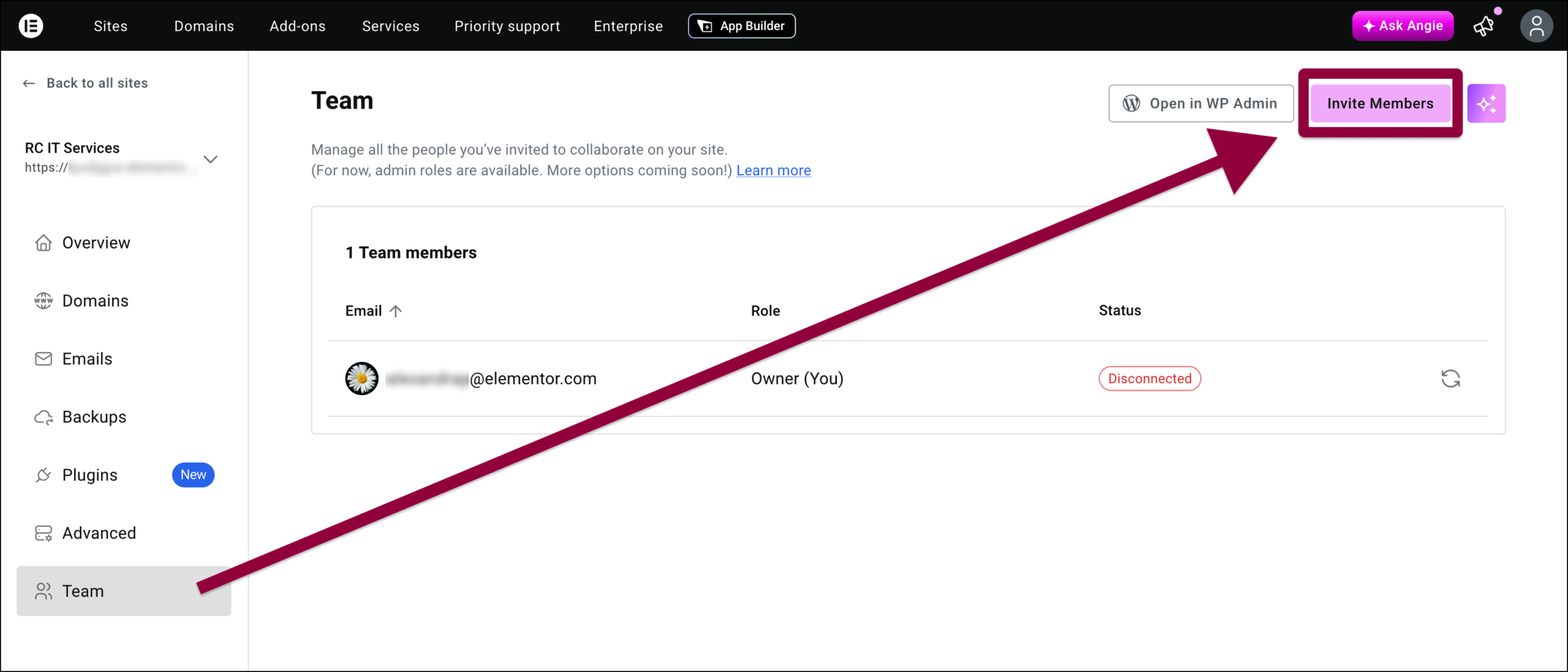Screen dimensions: 1568x672
Task: Open Domains in the top navigation
Action: coord(204,26)
